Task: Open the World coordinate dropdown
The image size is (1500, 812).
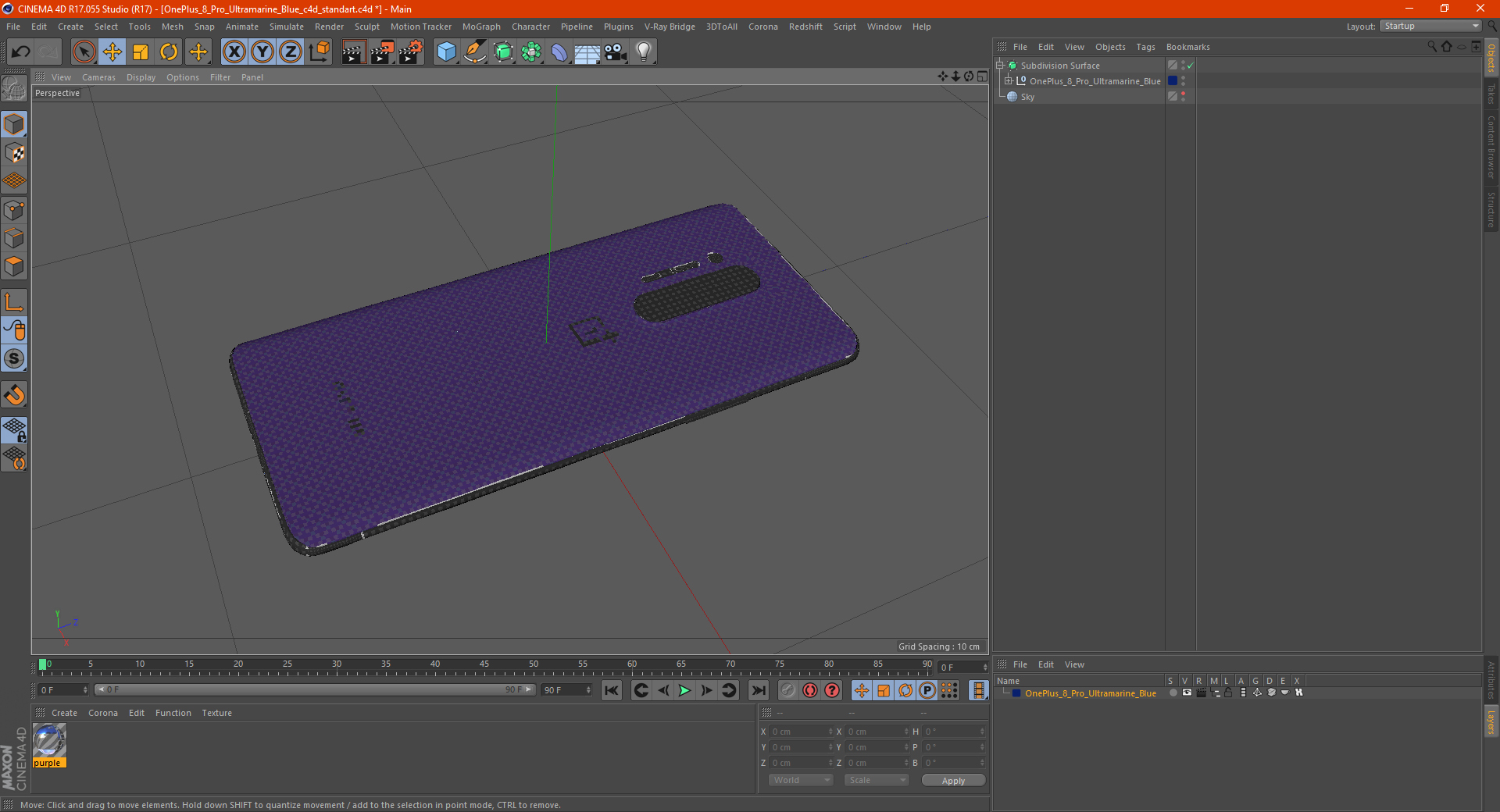Action: click(801, 780)
